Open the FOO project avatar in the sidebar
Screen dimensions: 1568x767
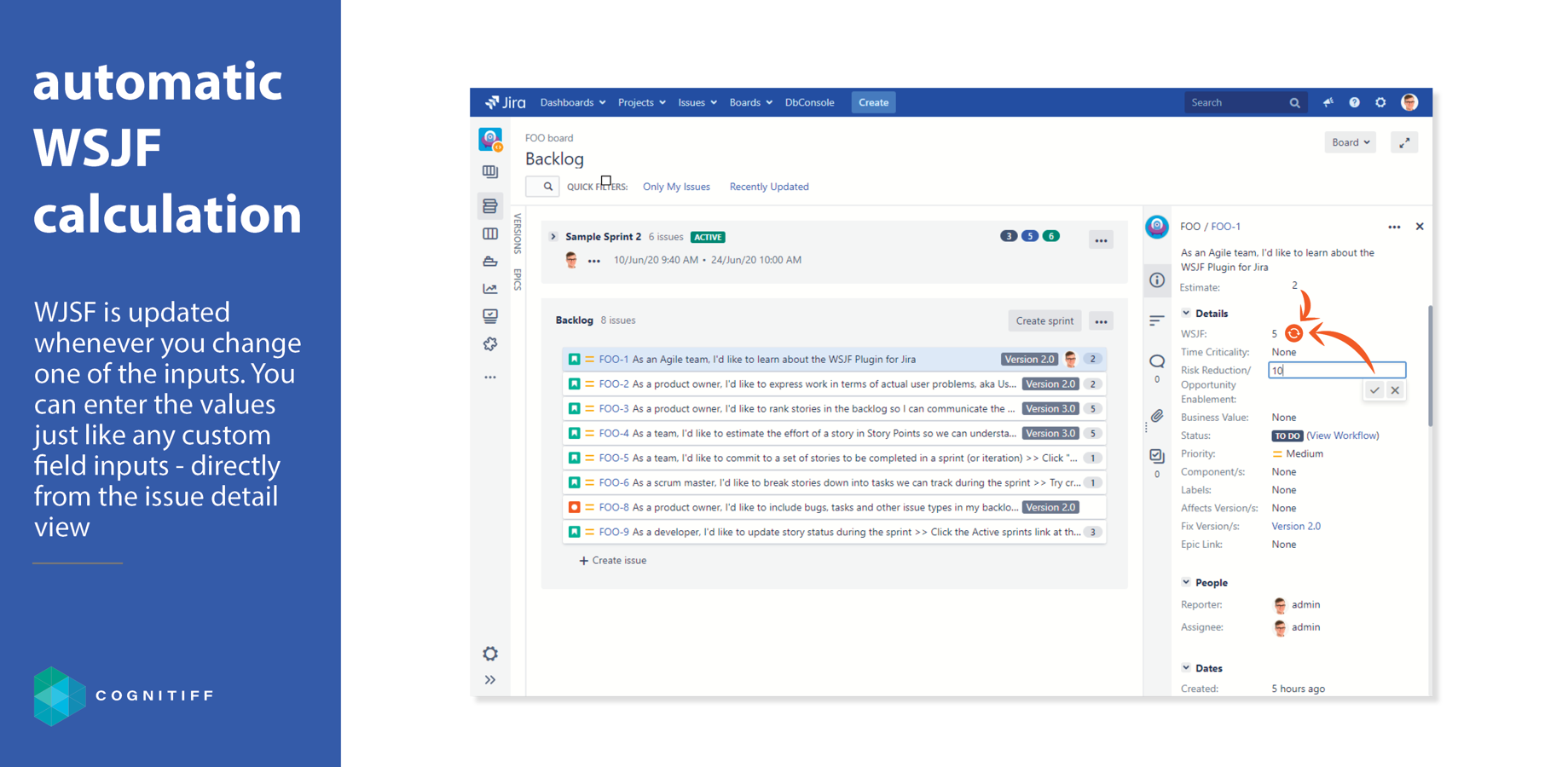point(490,139)
